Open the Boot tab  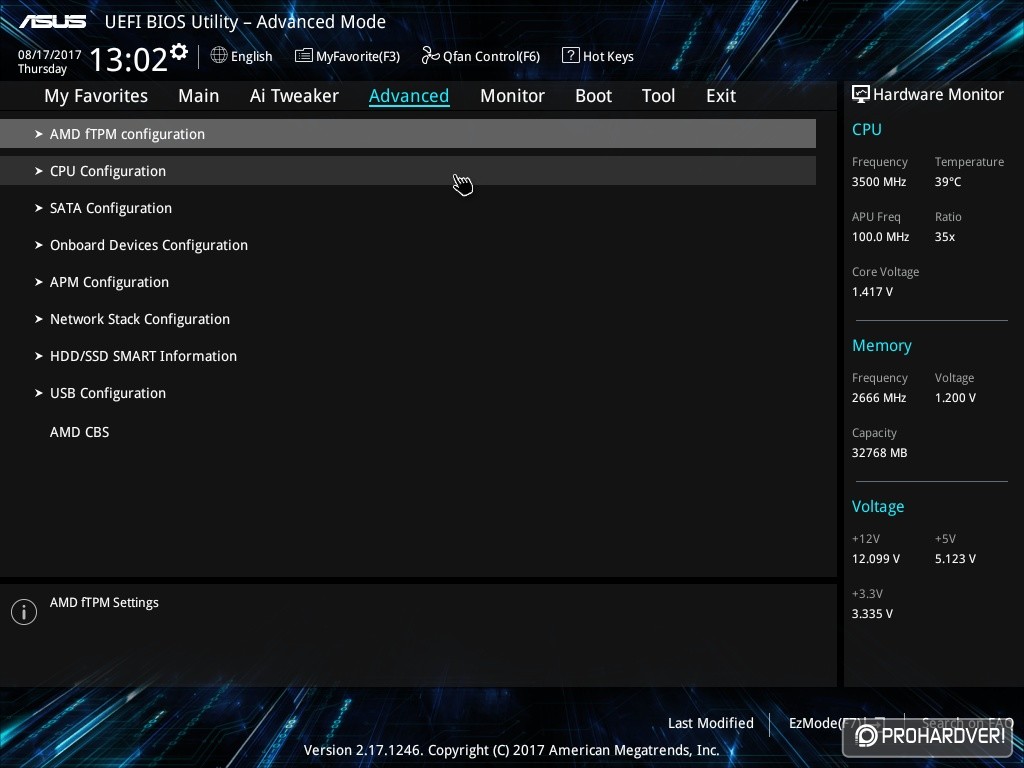pyautogui.click(x=593, y=96)
